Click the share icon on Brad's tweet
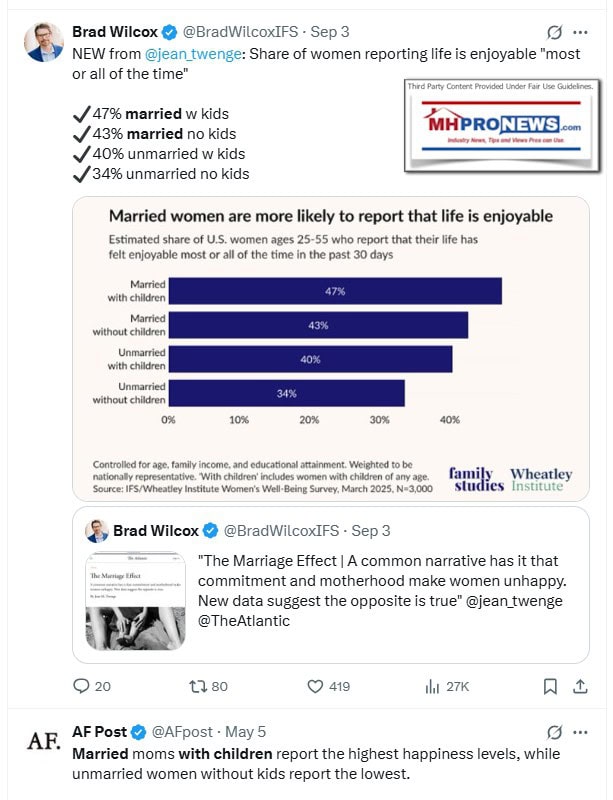 [x=579, y=686]
